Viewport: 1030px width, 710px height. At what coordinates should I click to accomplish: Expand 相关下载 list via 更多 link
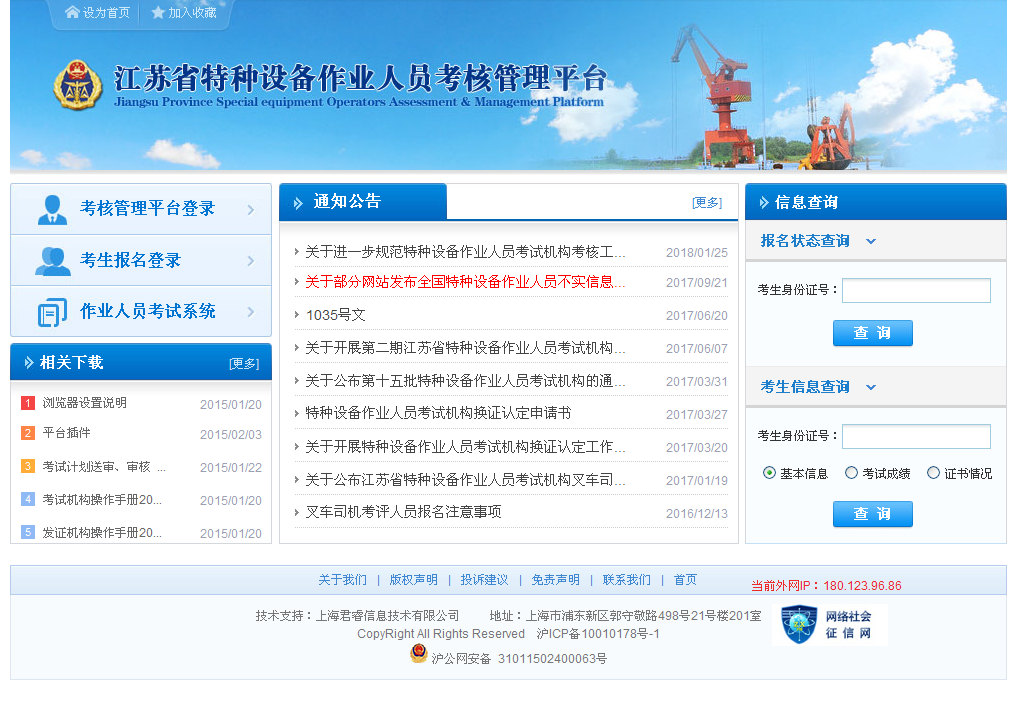tap(244, 363)
